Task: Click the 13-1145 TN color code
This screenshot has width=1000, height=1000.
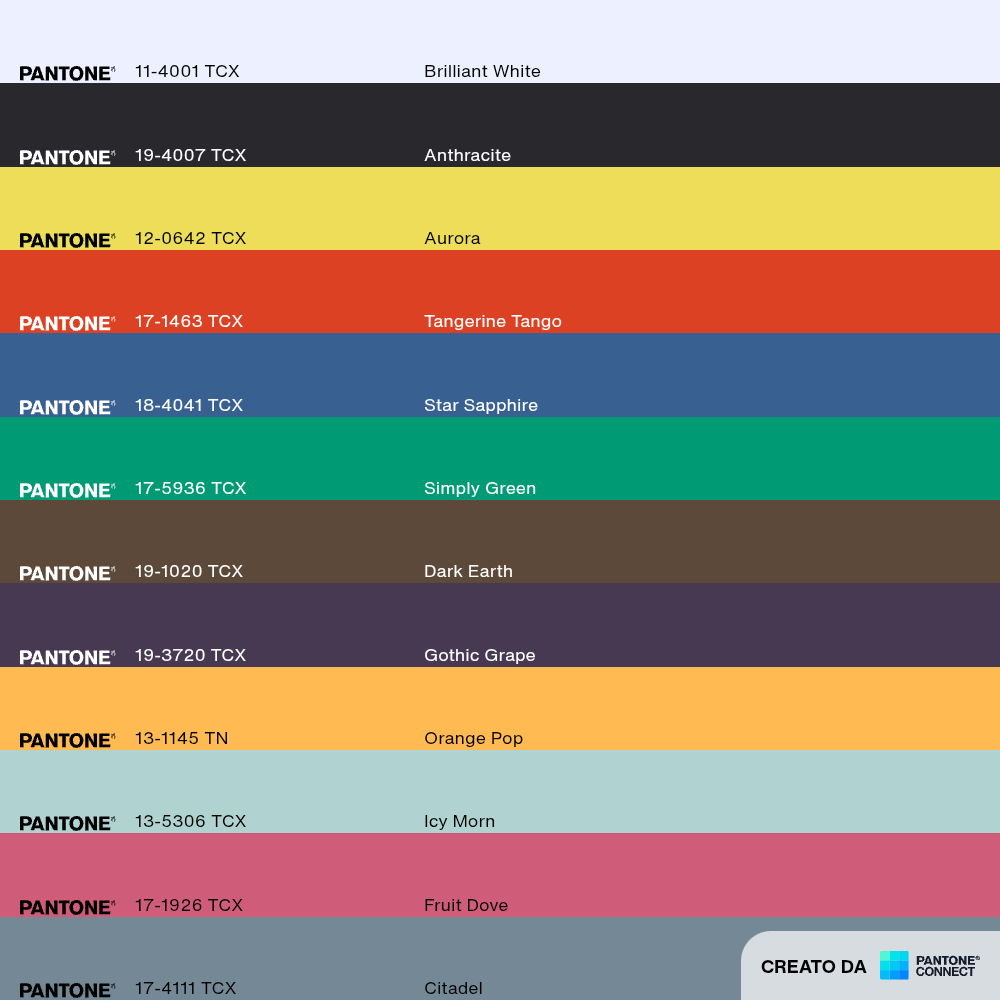Action: [181, 738]
